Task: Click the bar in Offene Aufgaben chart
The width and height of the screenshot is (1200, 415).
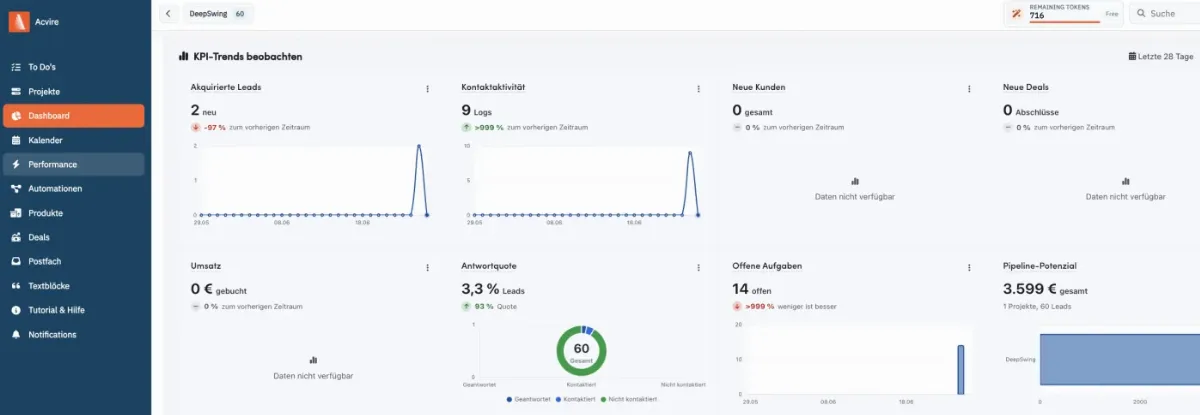Action: [x=961, y=370]
